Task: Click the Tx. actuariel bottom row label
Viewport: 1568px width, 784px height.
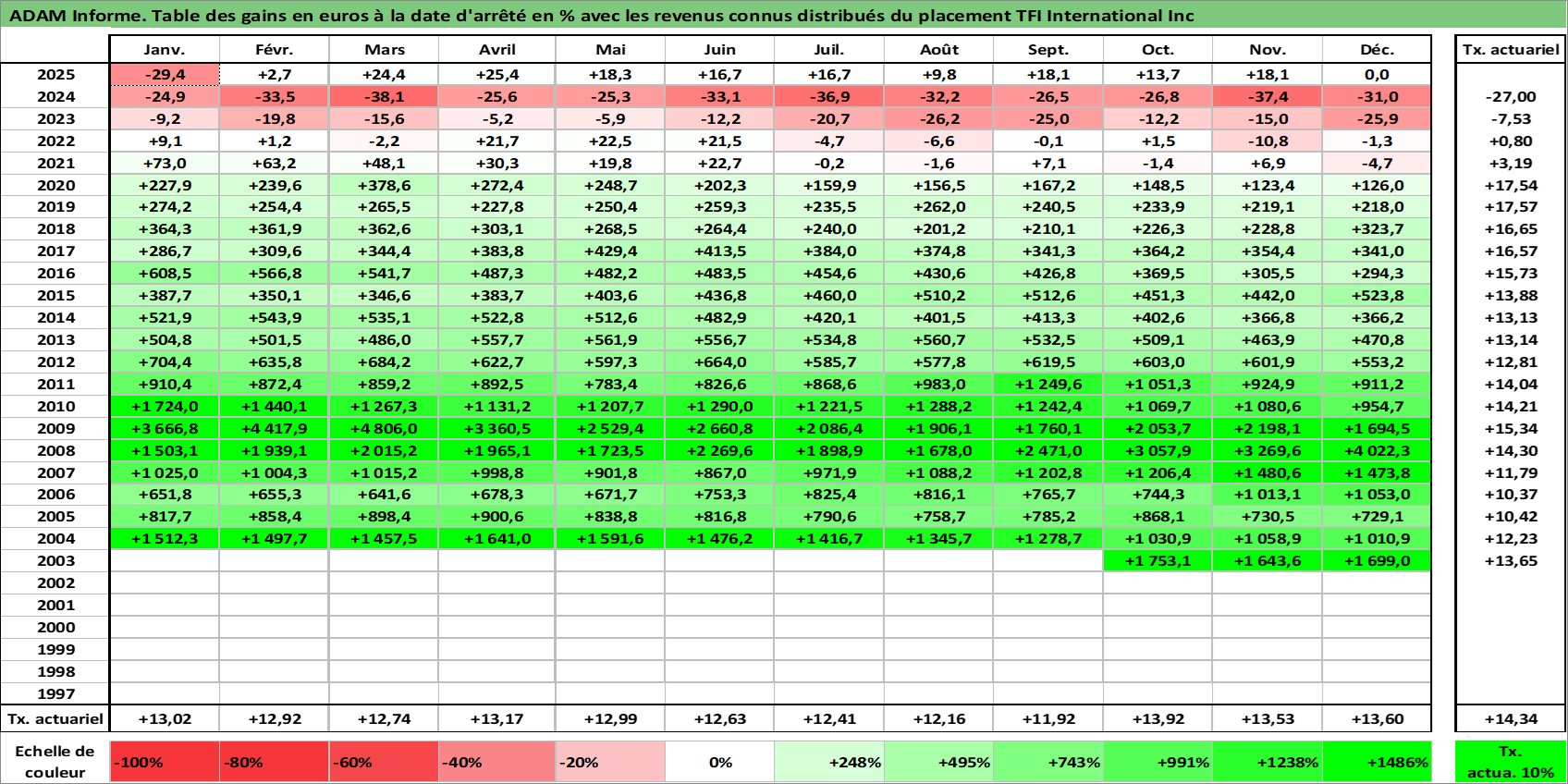Action: coord(55,719)
